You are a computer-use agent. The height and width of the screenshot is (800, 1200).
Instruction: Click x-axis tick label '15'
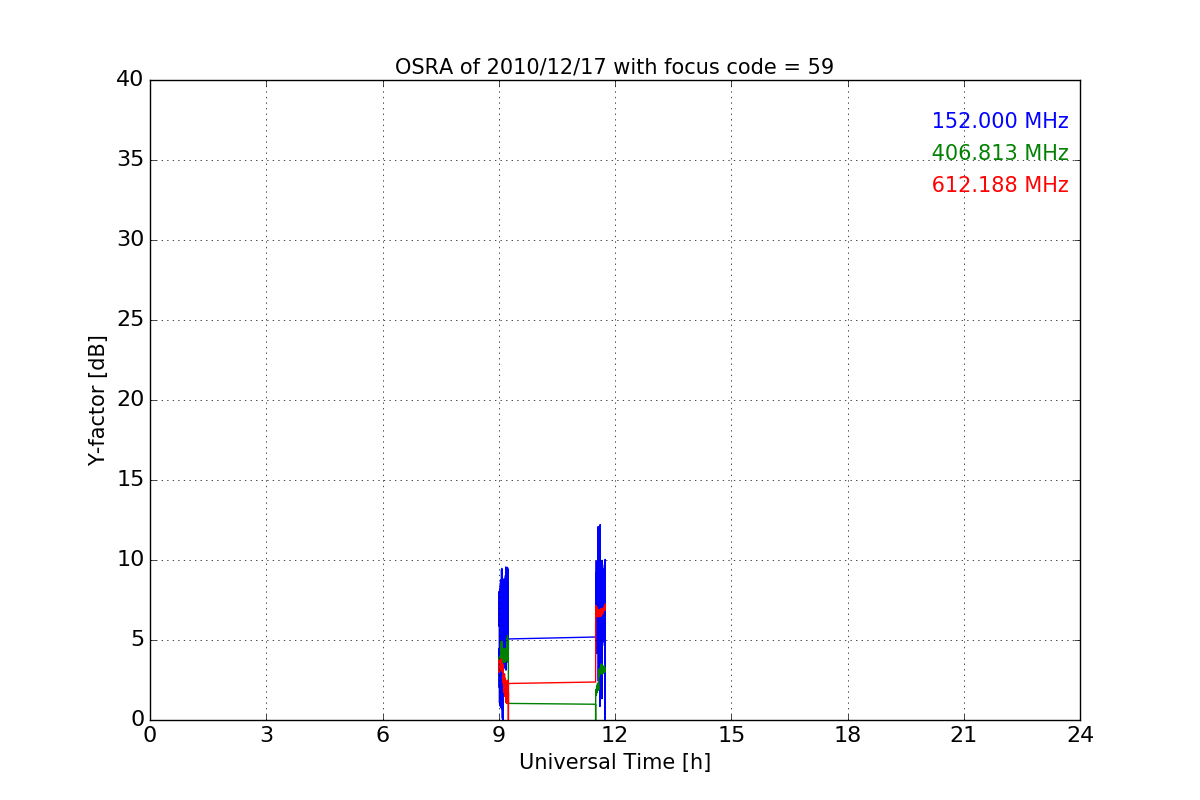[x=731, y=735]
